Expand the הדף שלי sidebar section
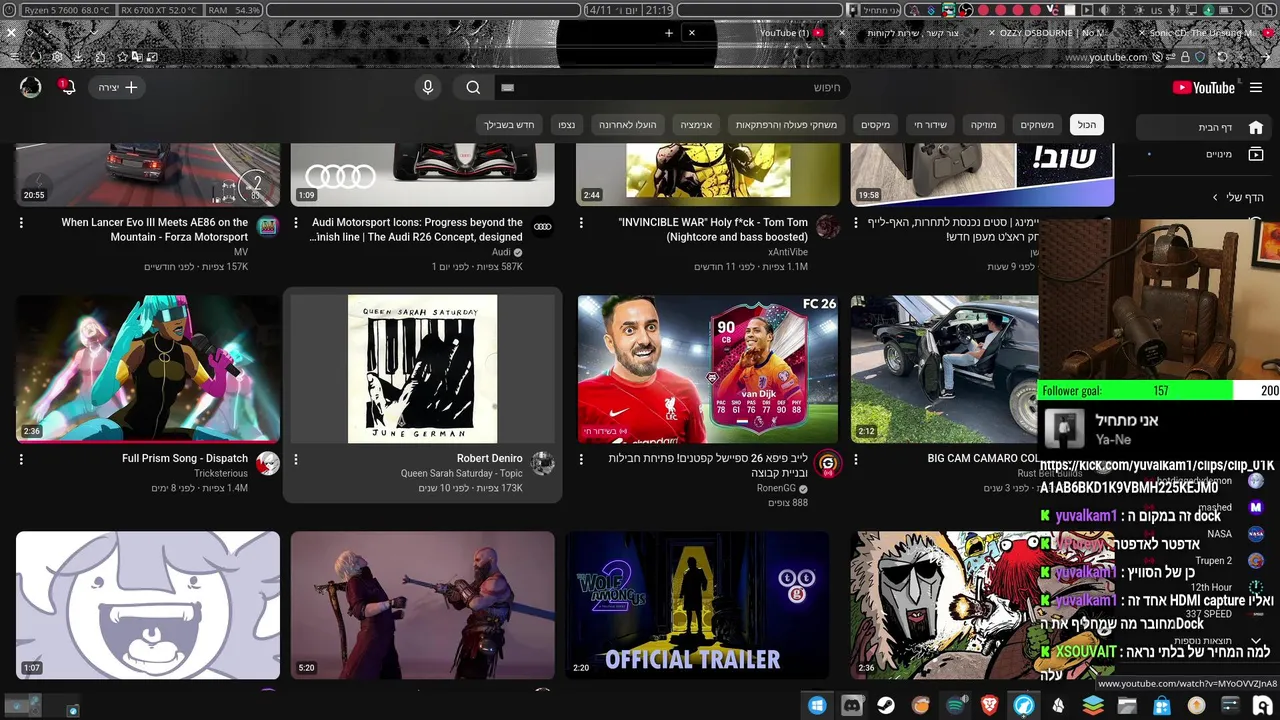 (1238, 197)
